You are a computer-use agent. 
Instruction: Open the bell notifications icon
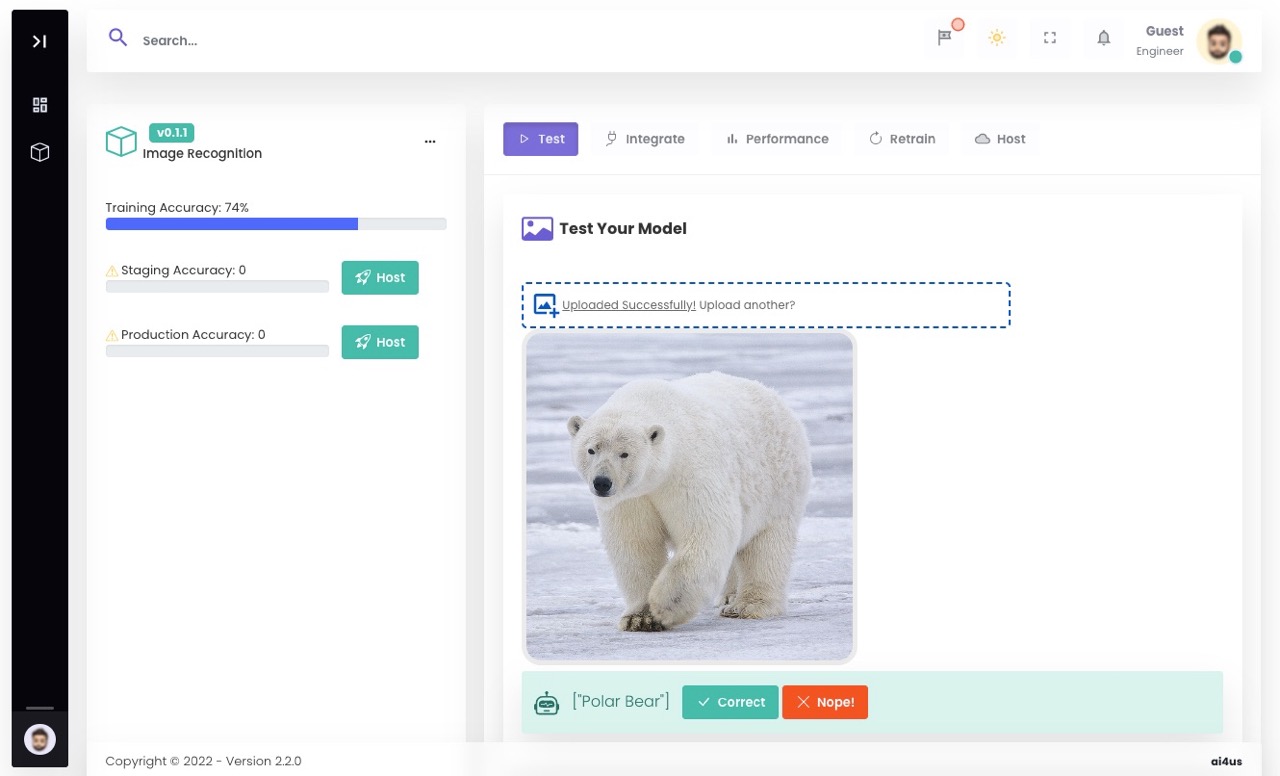(1103, 38)
